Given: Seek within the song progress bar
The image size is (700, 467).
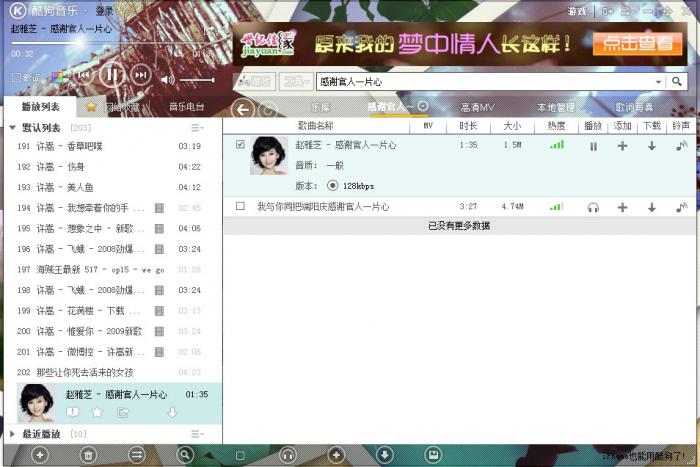Looking at the screenshot, I should (112, 43).
